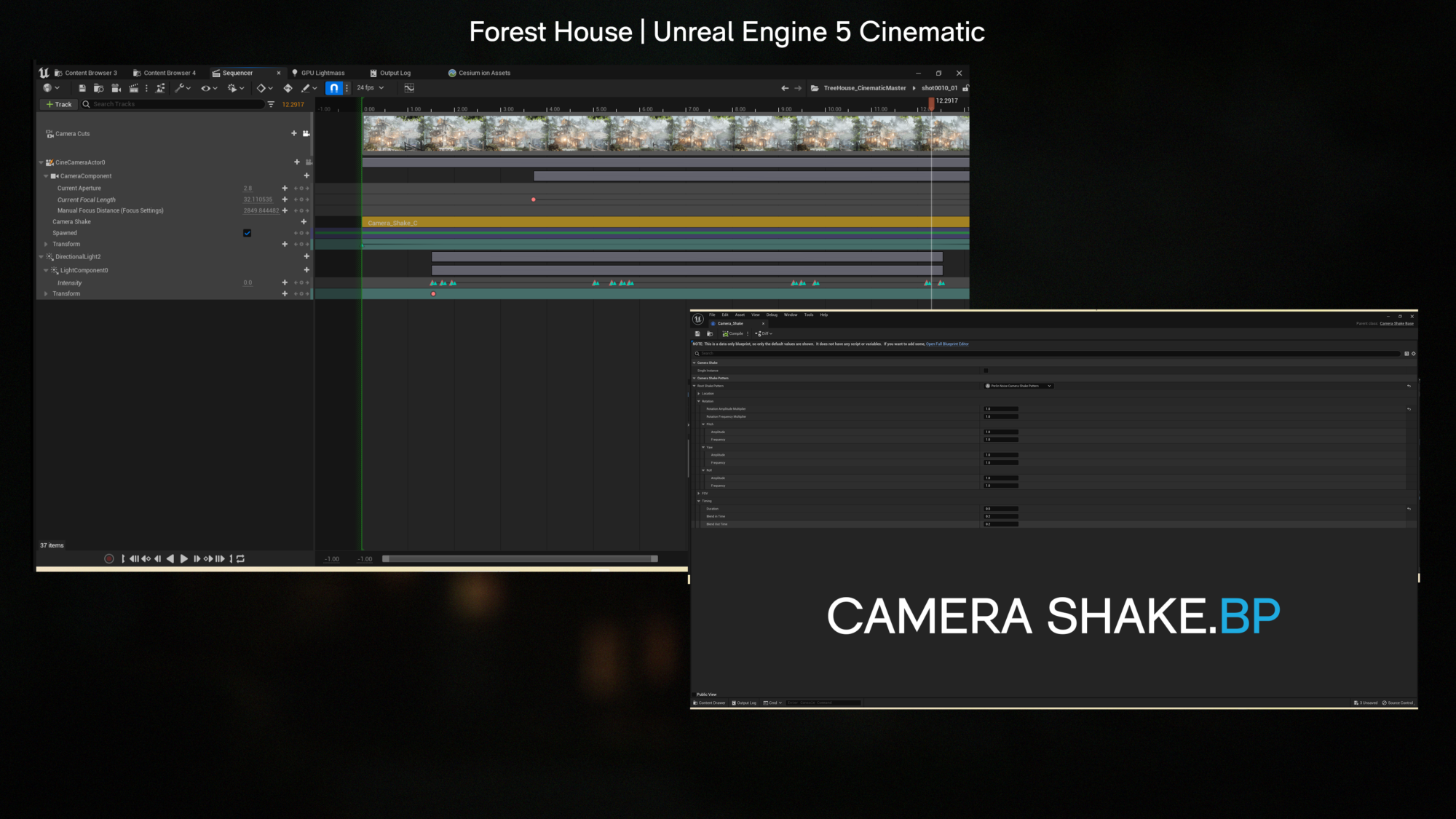Collapse the CineCameraActor0 track
The width and height of the screenshot is (1456, 819).
click(x=41, y=162)
